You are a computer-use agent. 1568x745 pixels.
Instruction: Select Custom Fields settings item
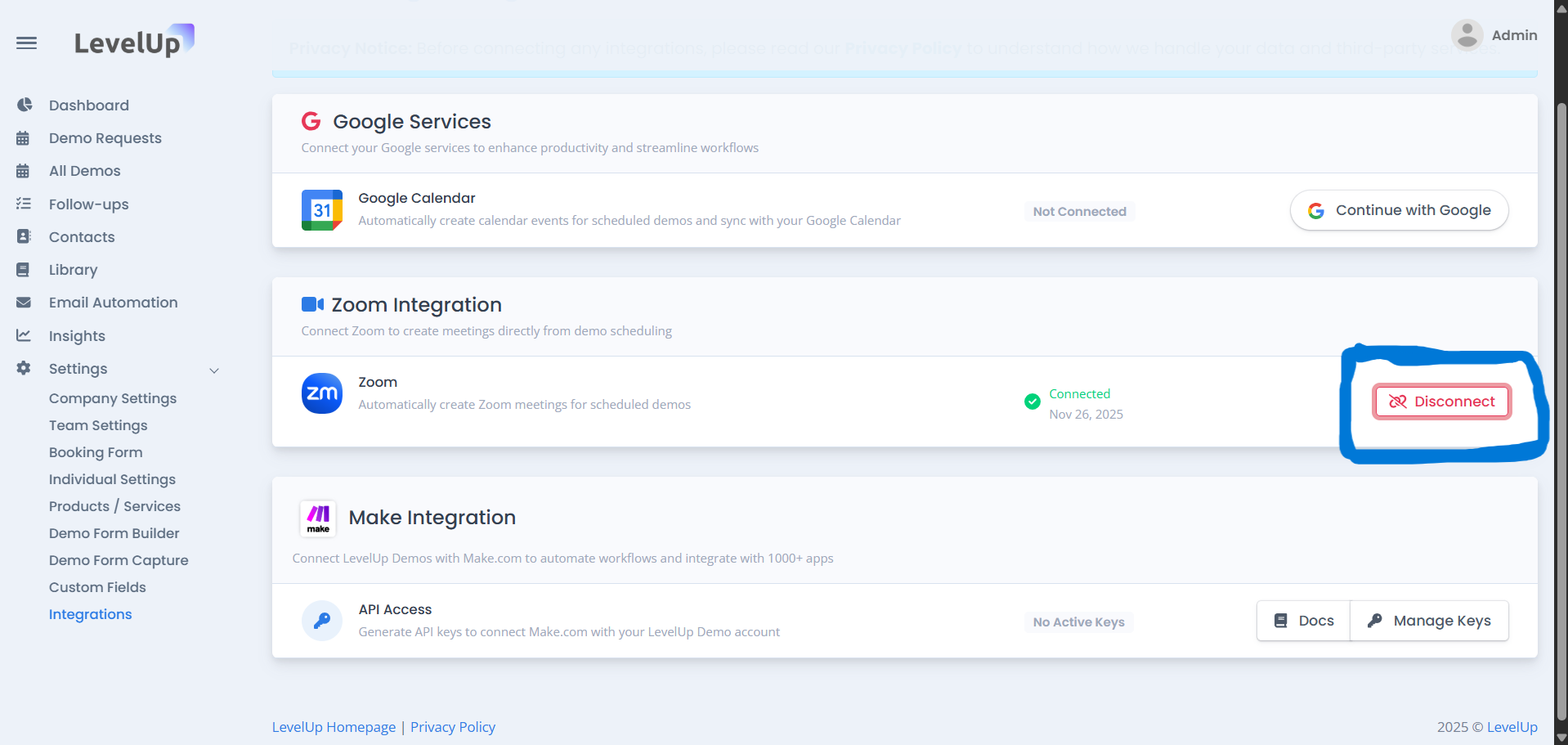tap(97, 587)
